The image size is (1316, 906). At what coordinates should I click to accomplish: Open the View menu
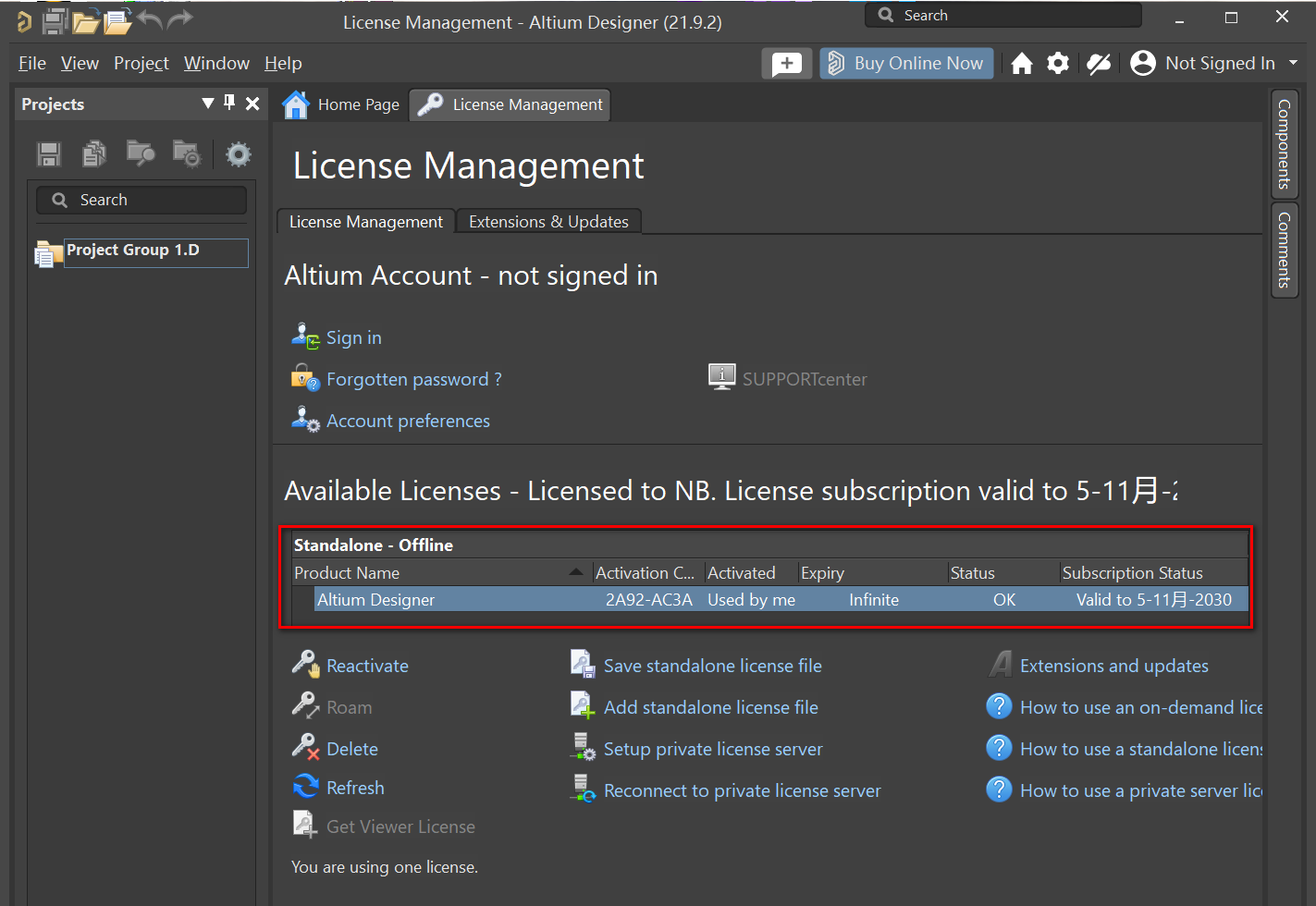(x=80, y=63)
